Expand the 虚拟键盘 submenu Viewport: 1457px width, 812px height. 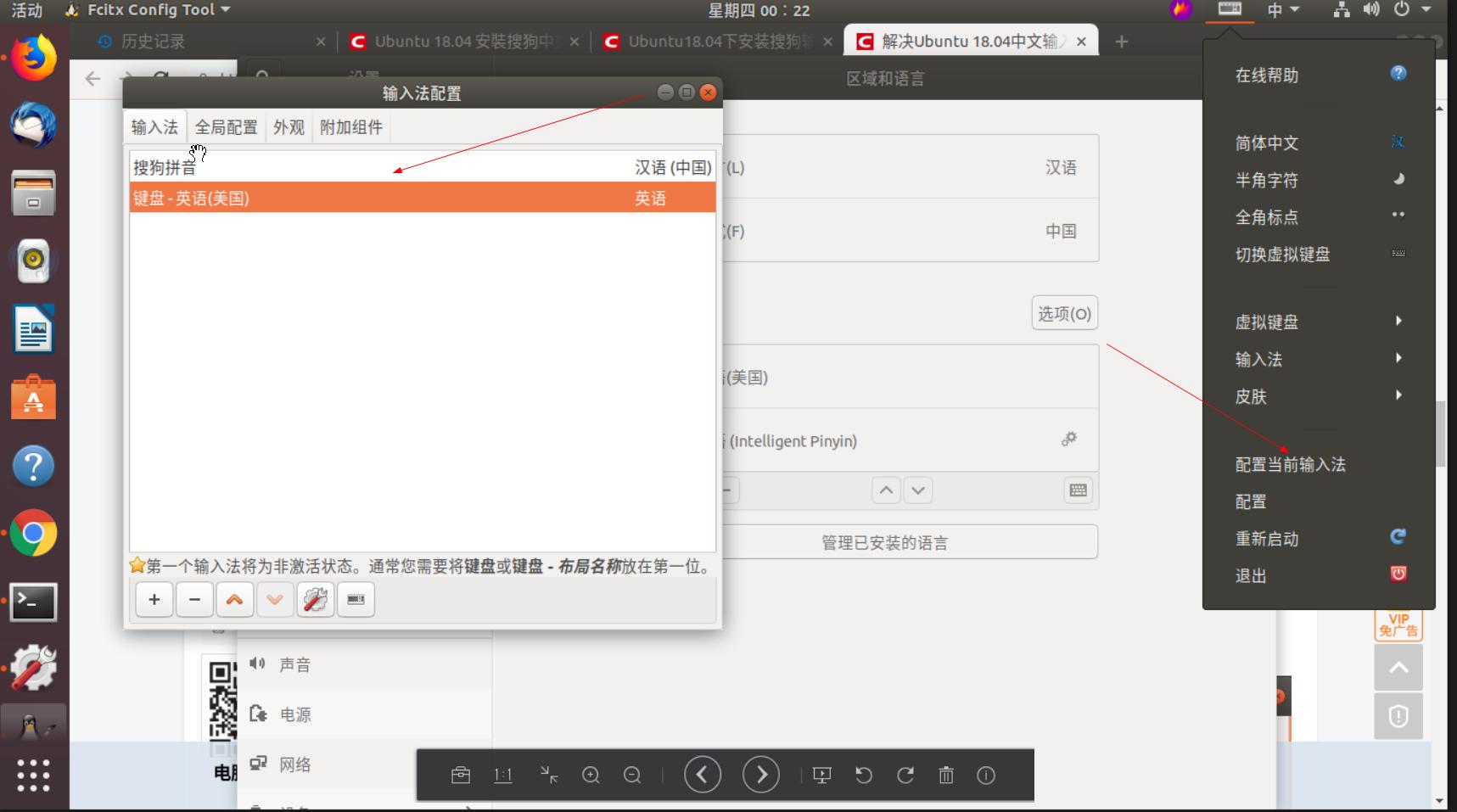pos(1265,322)
